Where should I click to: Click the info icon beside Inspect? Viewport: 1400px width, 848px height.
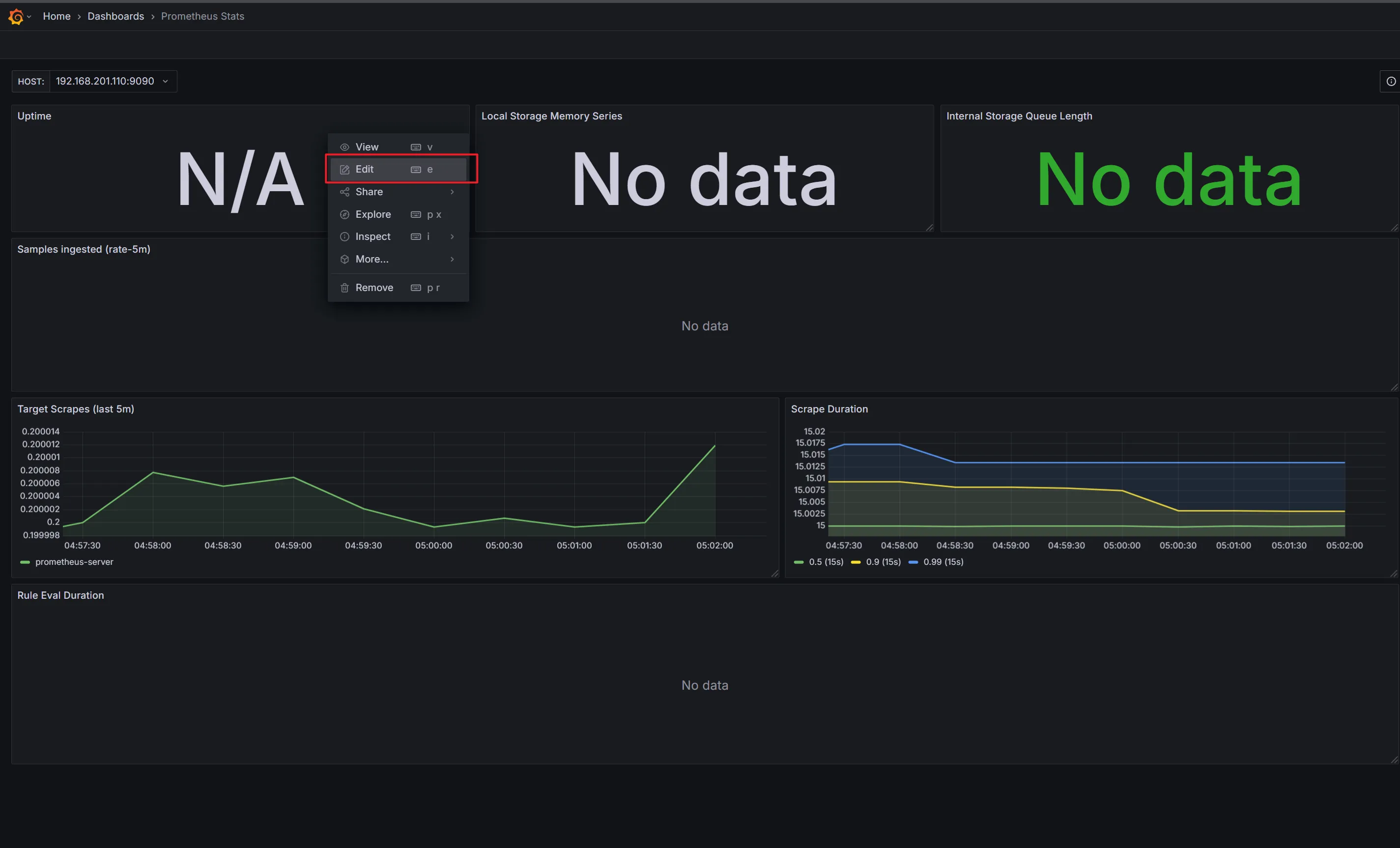point(344,236)
